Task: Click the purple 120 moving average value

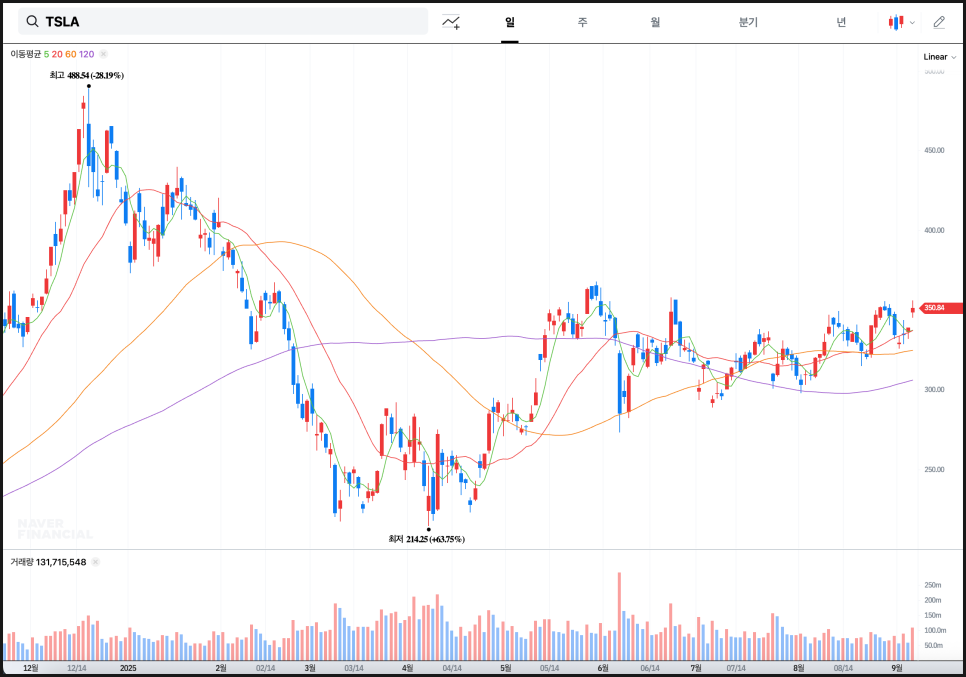Action: (87, 54)
